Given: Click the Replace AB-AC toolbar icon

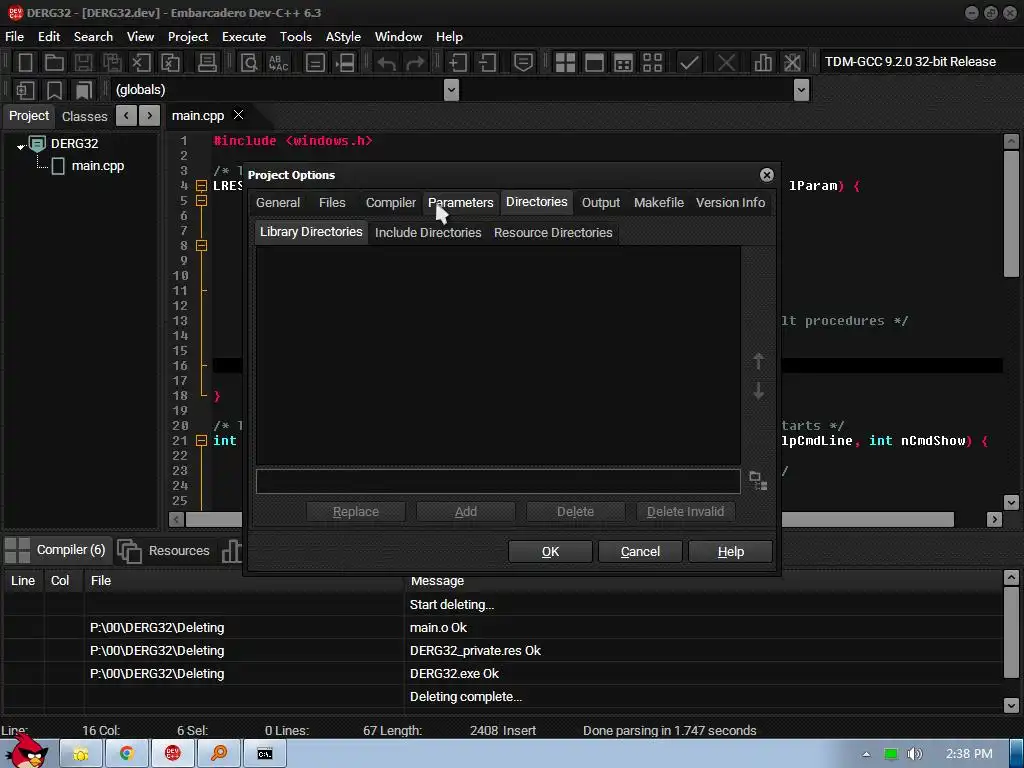Looking at the screenshot, I should click(278, 63).
